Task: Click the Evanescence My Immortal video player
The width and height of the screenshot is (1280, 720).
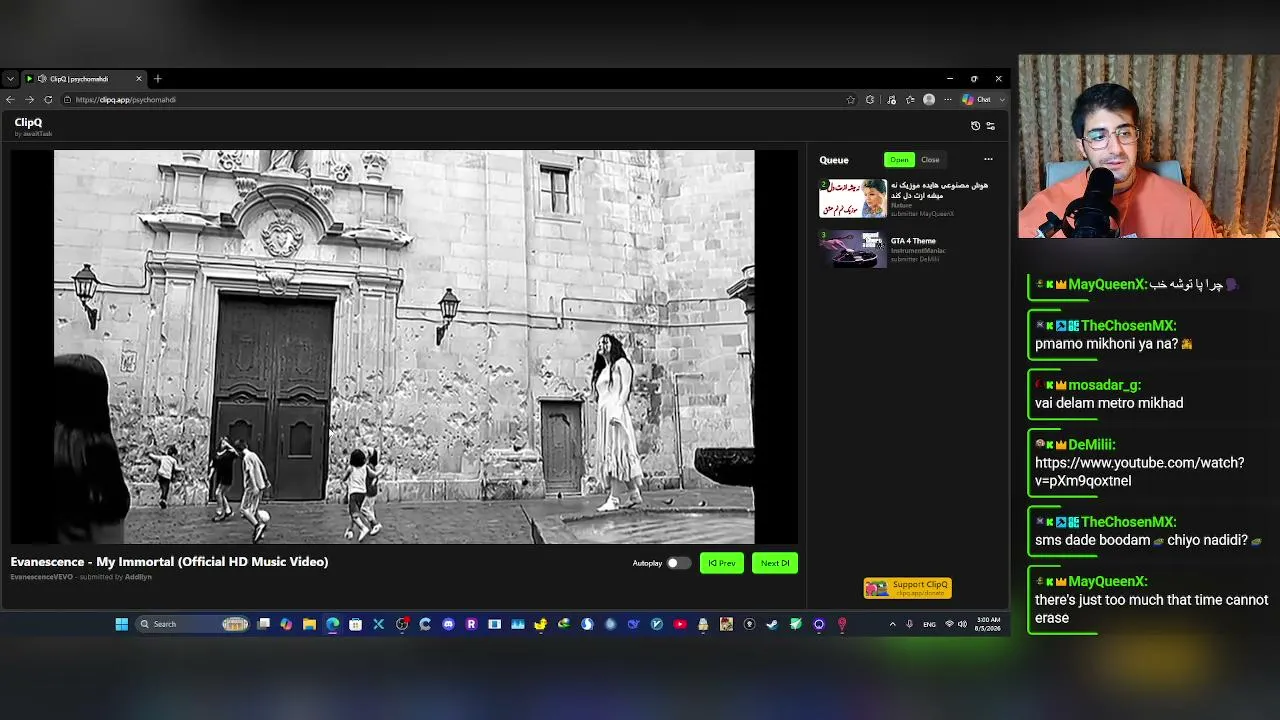Action: click(x=404, y=347)
